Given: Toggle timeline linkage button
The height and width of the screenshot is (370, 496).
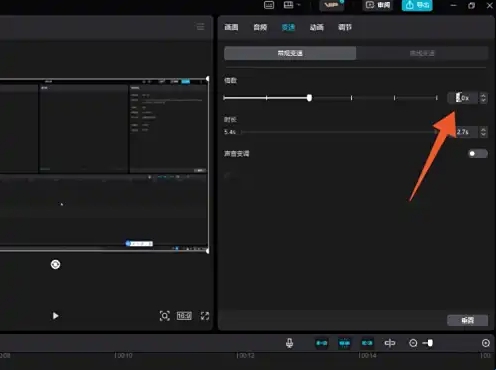Looking at the screenshot, I should (x=367, y=343).
